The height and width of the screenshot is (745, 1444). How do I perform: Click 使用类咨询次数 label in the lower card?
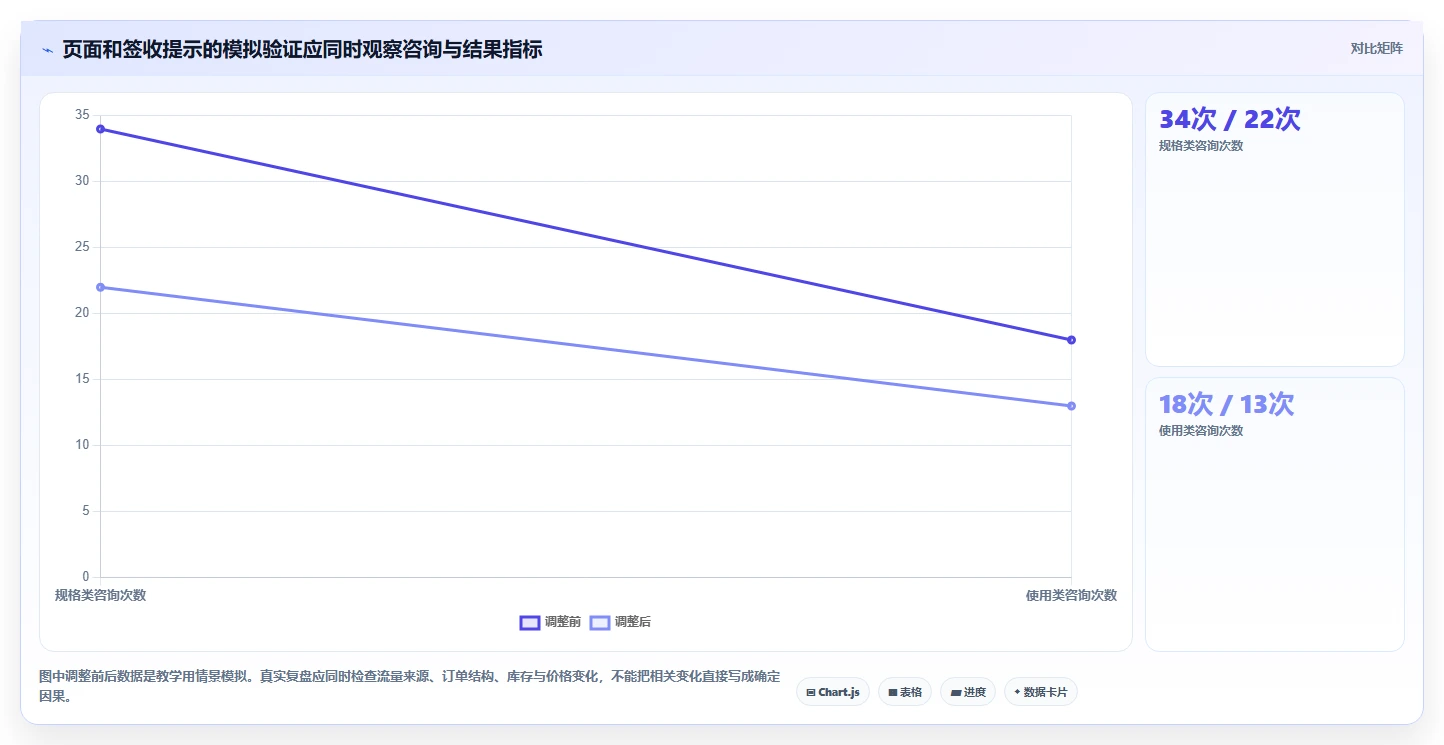pos(1201,431)
